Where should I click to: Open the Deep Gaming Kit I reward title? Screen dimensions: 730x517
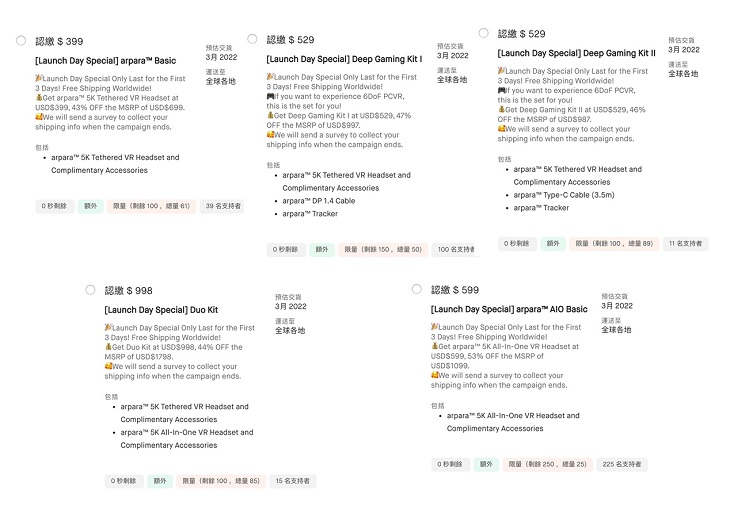[x=344, y=59]
